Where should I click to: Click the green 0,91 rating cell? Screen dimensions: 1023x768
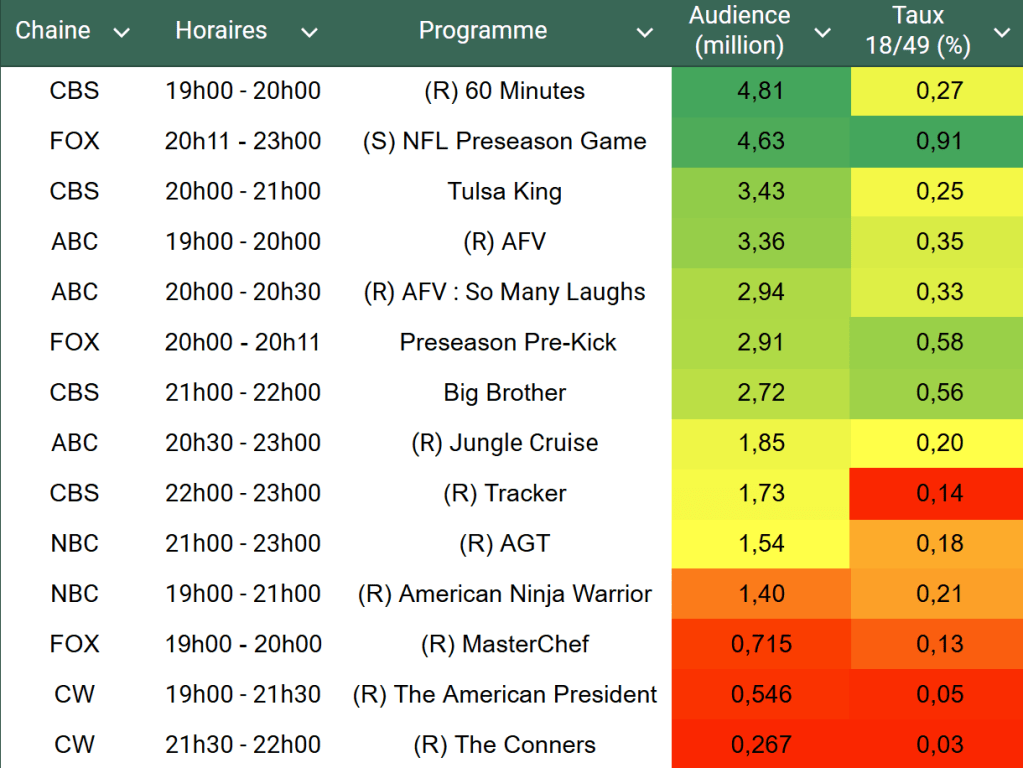[939, 141]
